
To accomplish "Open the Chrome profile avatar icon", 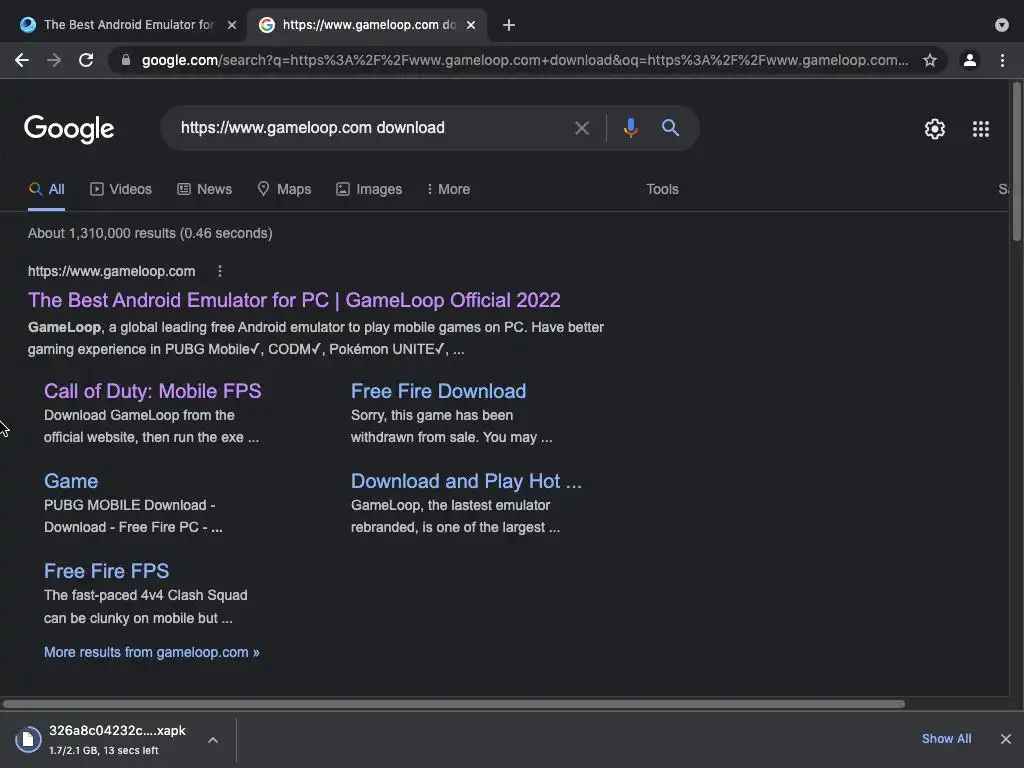I will [970, 60].
